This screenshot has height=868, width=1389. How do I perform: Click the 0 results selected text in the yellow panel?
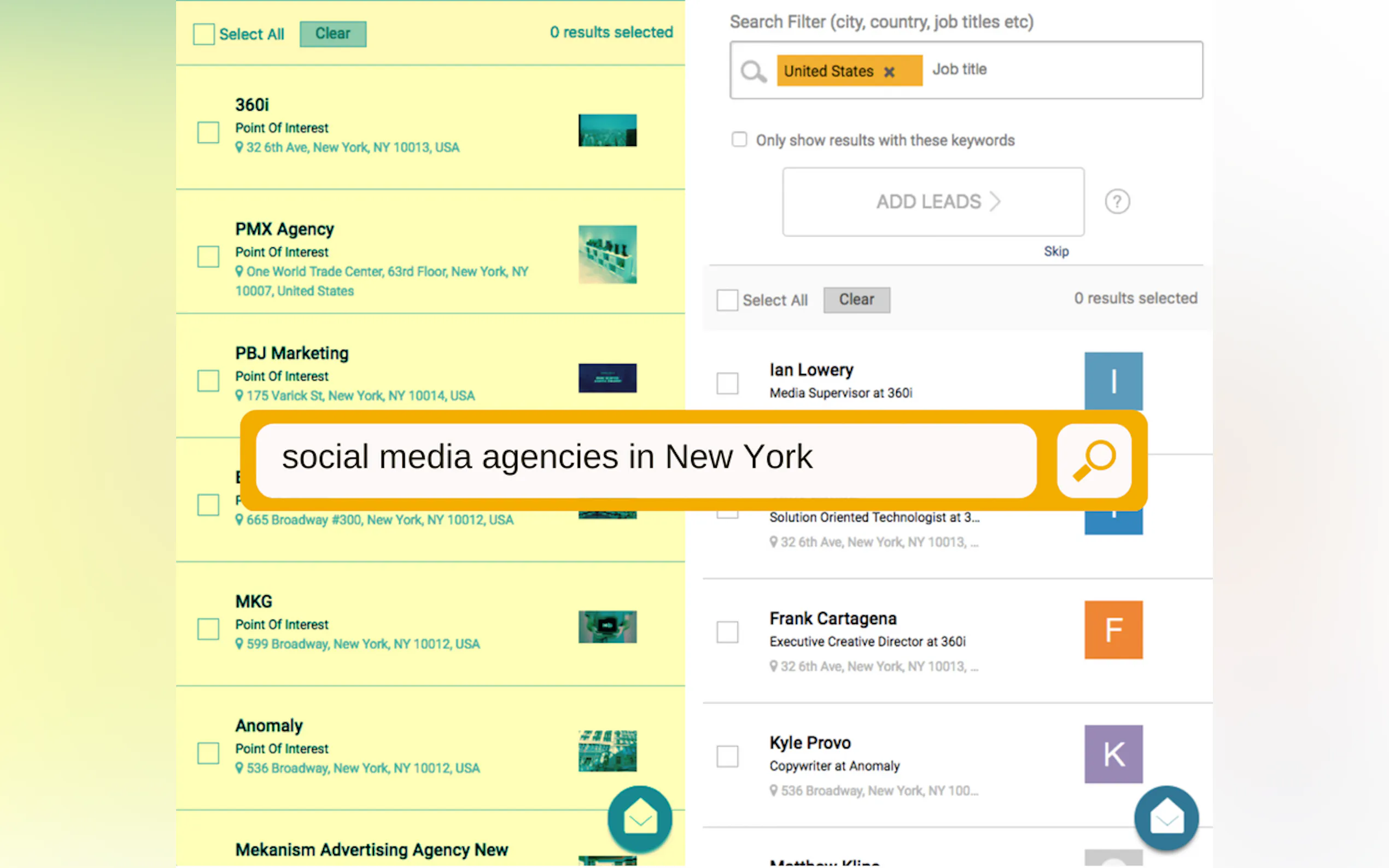[x=611, y=32]
